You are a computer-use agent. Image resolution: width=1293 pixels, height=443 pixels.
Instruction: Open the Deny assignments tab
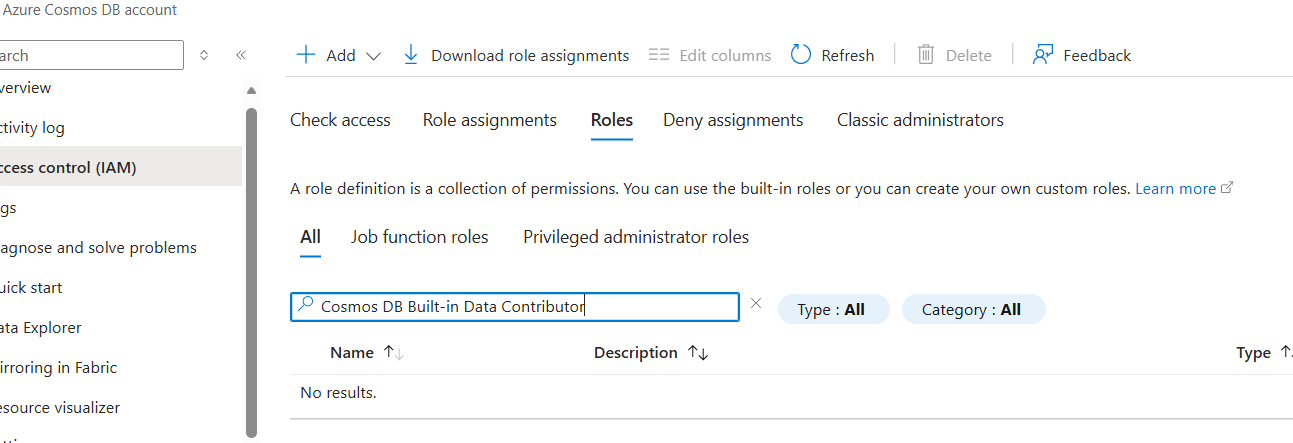[733, 120]
